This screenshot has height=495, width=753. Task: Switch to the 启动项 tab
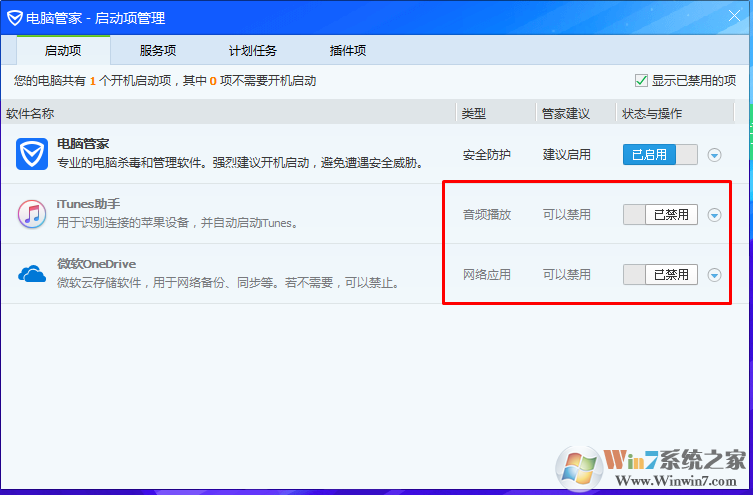click(x=63, y=50)
